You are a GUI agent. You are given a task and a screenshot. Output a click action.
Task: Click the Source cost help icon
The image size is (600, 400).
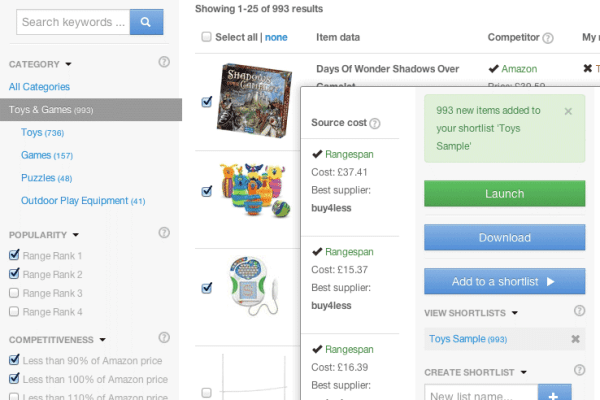(375, 123)
